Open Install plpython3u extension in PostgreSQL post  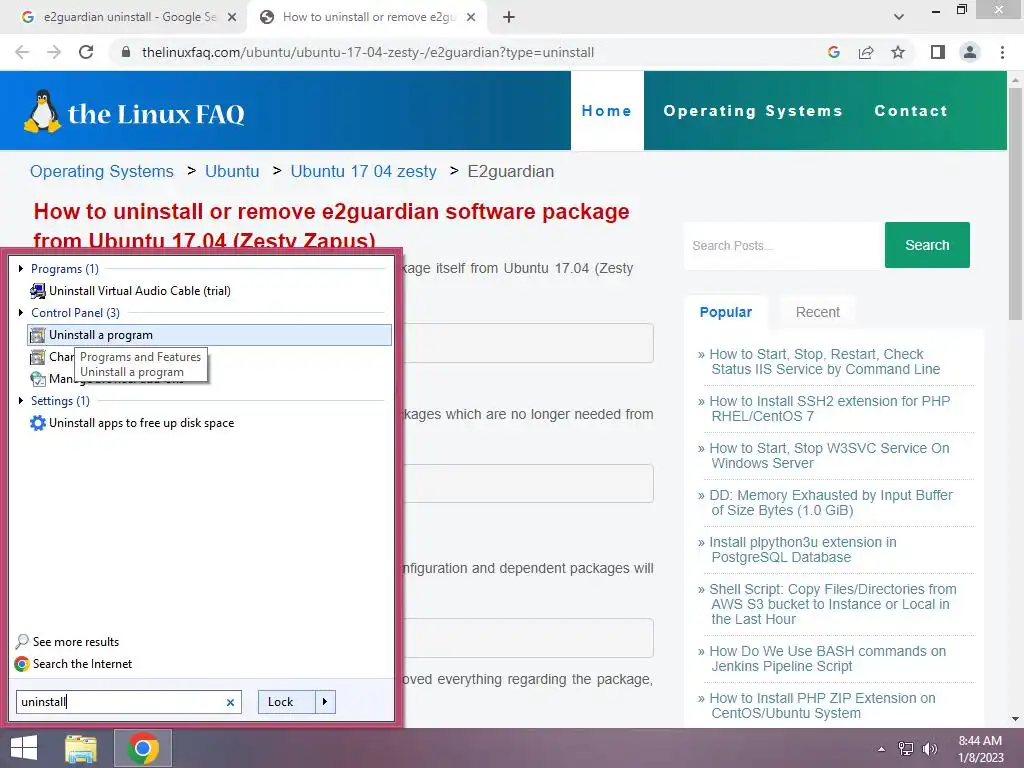click(803, 550)
